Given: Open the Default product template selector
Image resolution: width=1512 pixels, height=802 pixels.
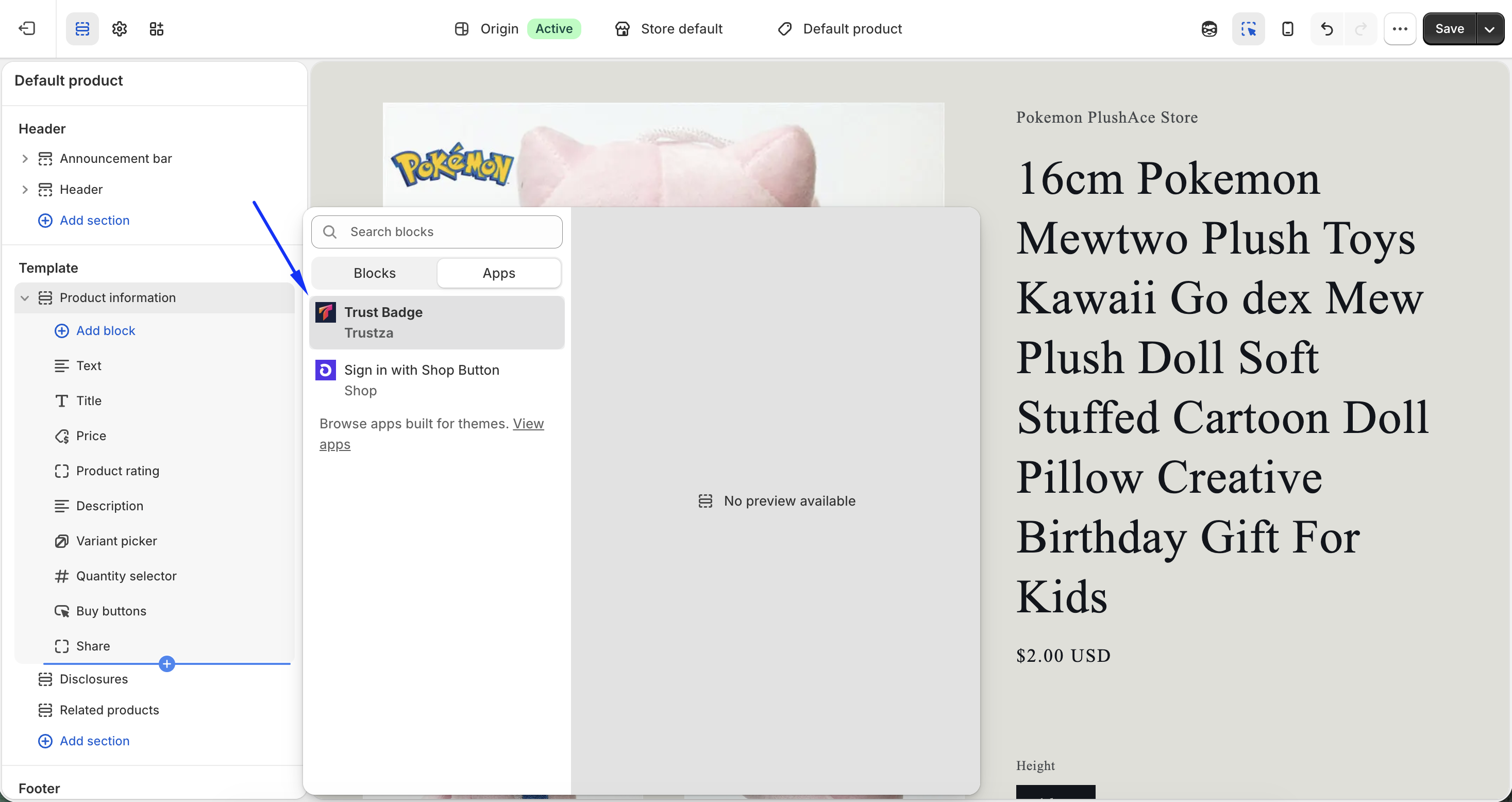Looking at the screenshot, I should coord(839,29).
